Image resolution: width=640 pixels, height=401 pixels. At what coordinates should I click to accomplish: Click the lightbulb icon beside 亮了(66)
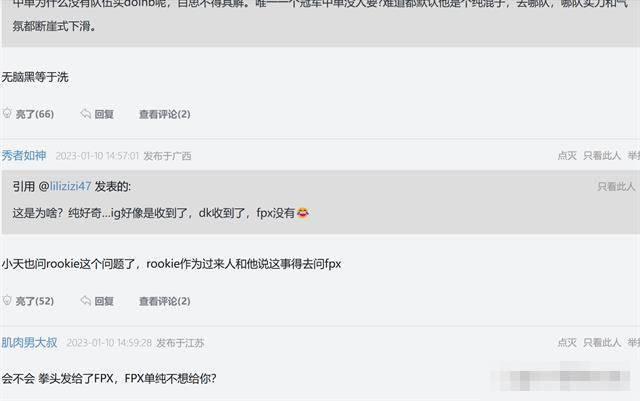click(x=7, y=113)
